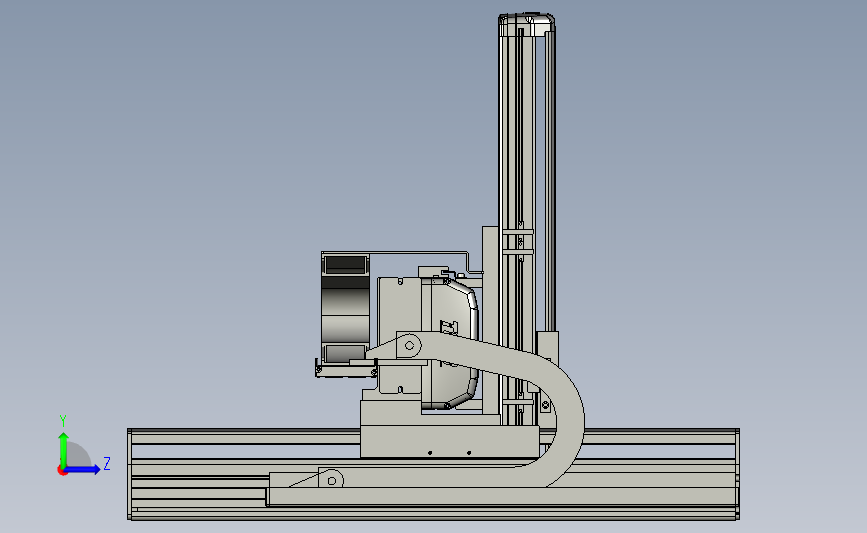Image resolution: width=867 pixels, height=533 pixels.
Task: Click the green Y axis arrow
Action: pos(64,449)
